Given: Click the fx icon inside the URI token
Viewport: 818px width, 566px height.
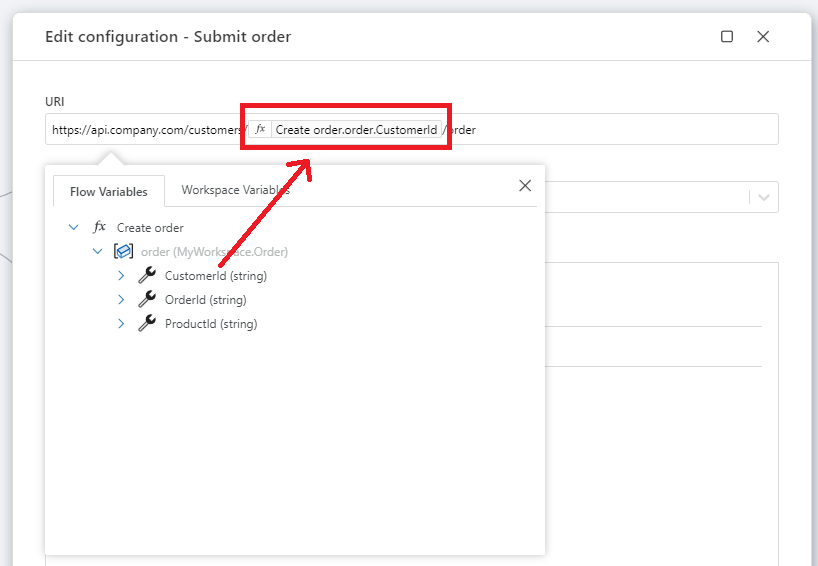Looking at the screenshot, I should 260,130.
